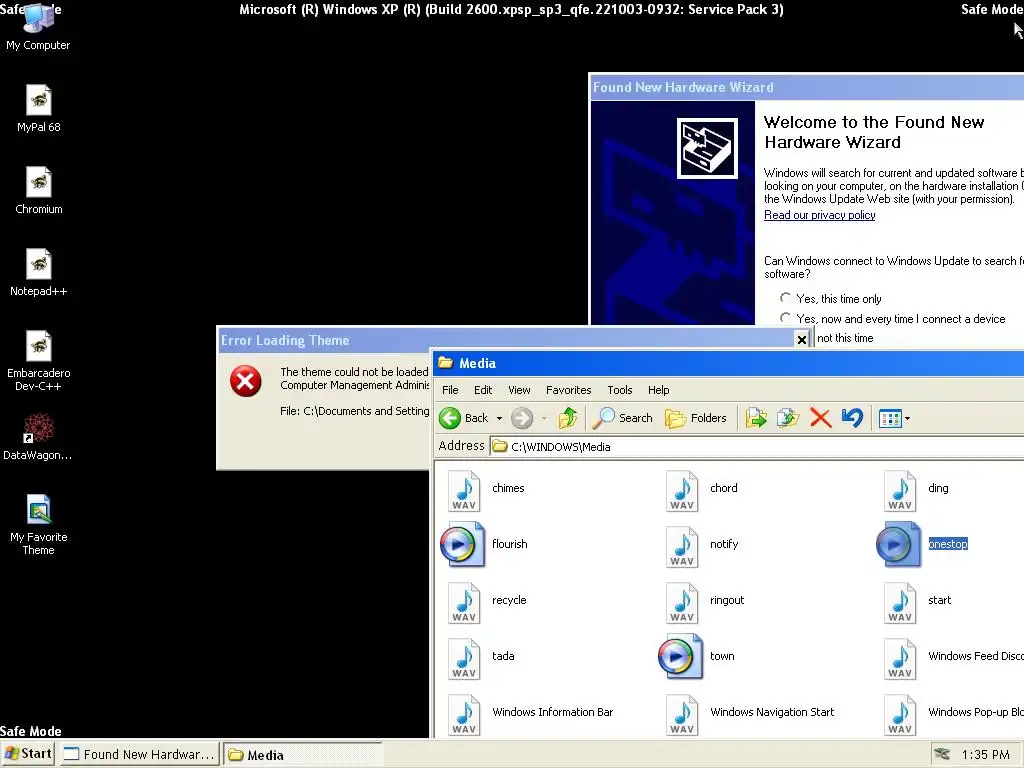Open the Back button history dropdown
The width and height of the screenshot is (1024, 768).
pyautogui.click(x=500, y=418)
